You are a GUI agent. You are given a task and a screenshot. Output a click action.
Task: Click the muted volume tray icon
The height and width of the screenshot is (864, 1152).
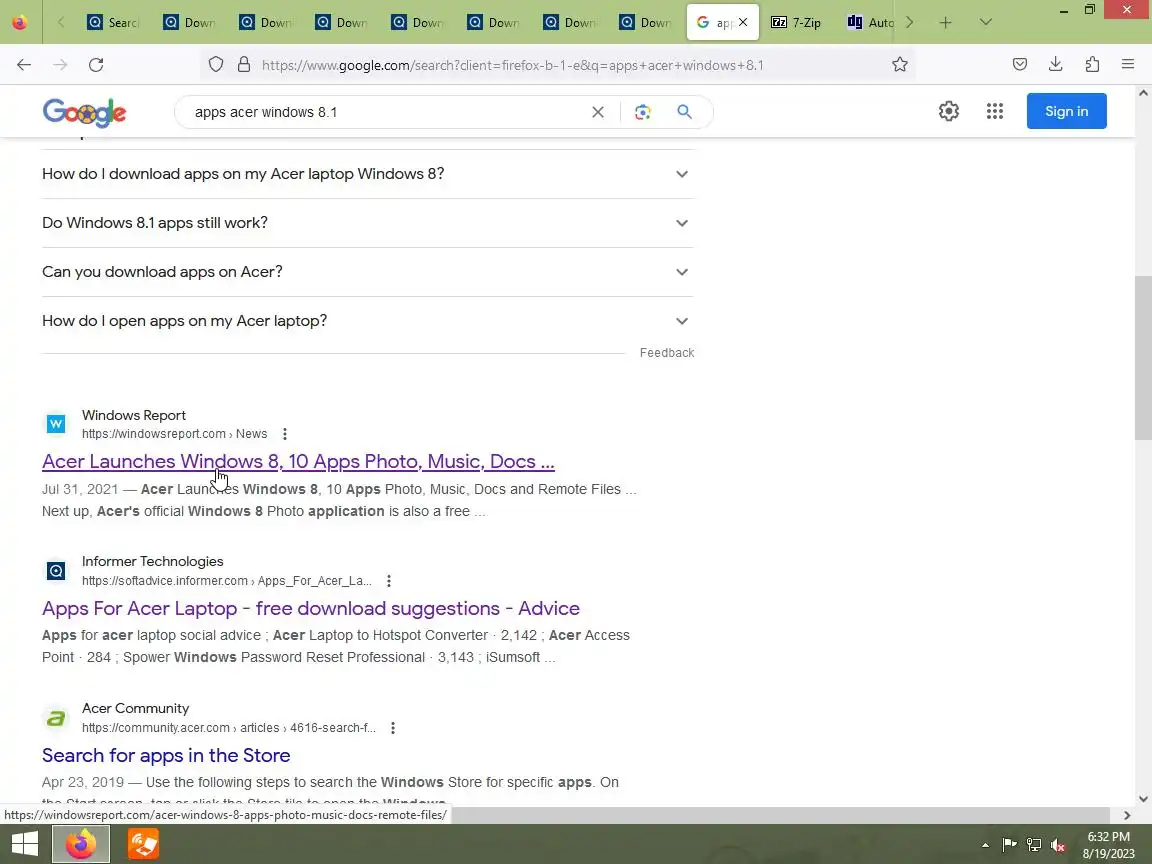(1058, 845)
